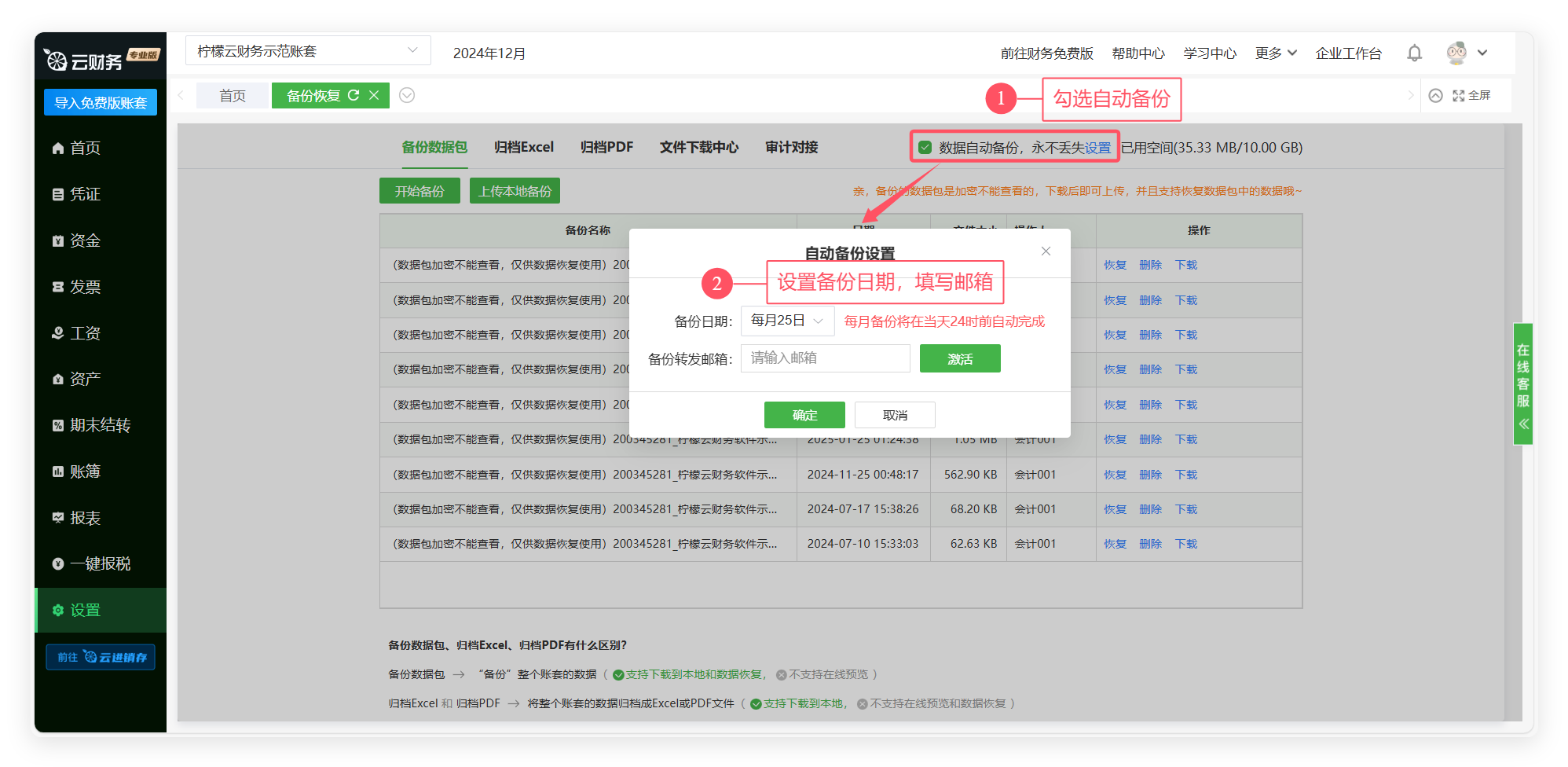Toggle the 数据自动备份 checkbox
This screenshot has height=767, width=1568.
pyautogui.click(x=925, y=148)
